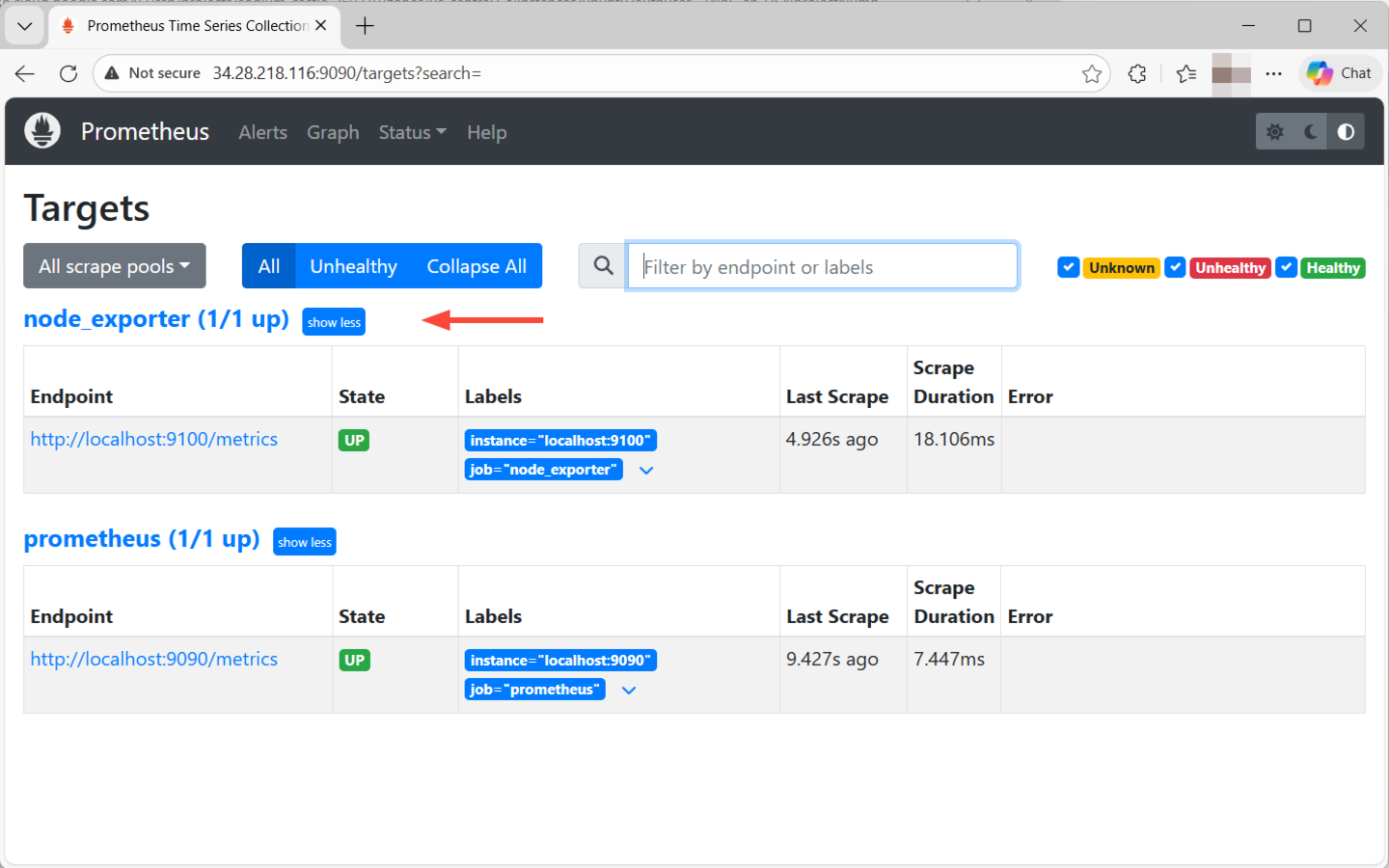Expand labels for the prometheus endpoint
The width and height of the screenshot is (1389, 868).
click(x=628, y=690)
